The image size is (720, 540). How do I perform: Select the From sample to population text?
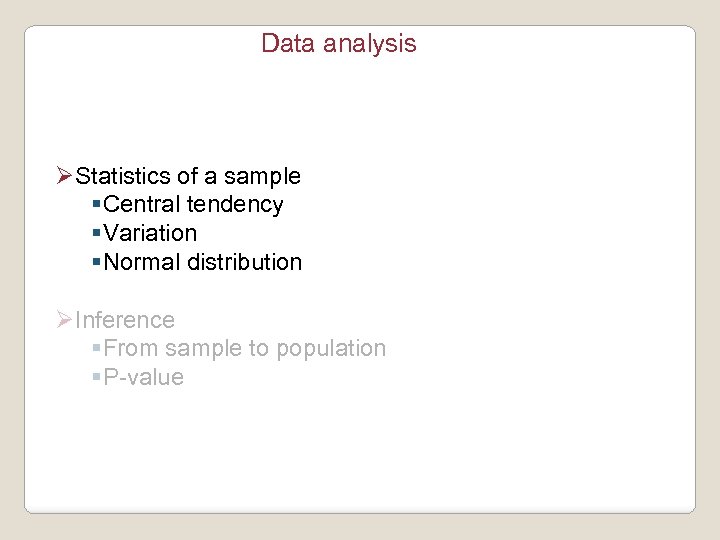[x=244, y=349]
